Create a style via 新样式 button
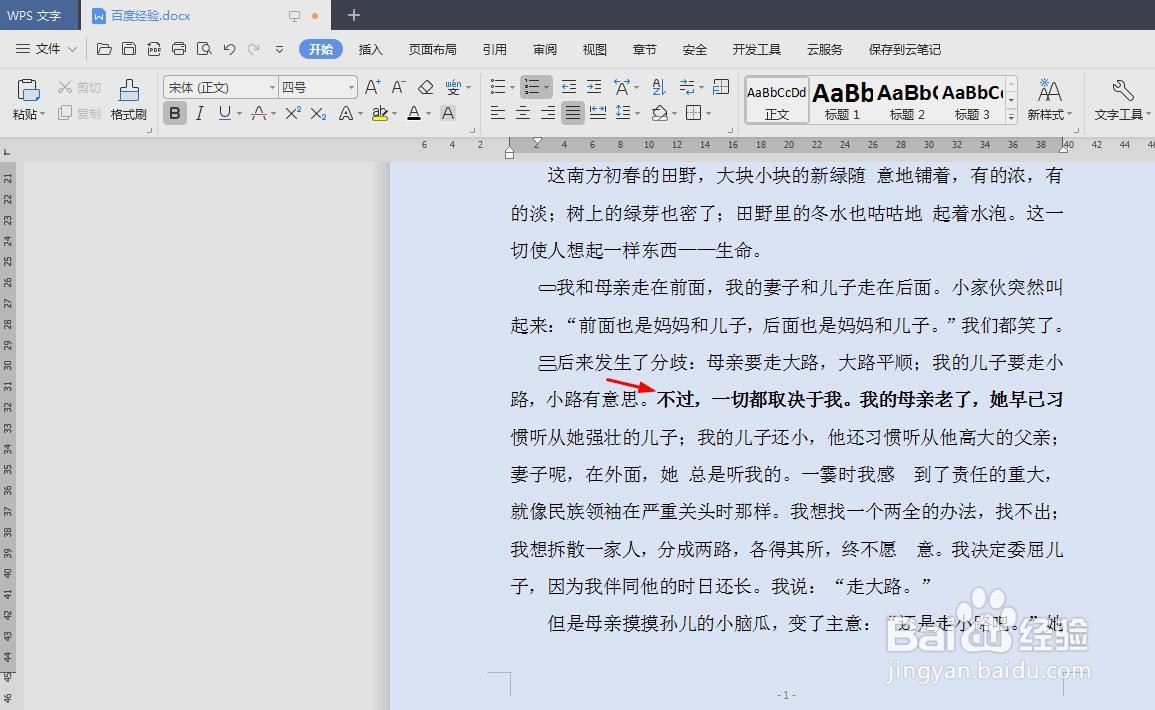Viewport: 1155px width, 710px height. tap(1050, 100)
